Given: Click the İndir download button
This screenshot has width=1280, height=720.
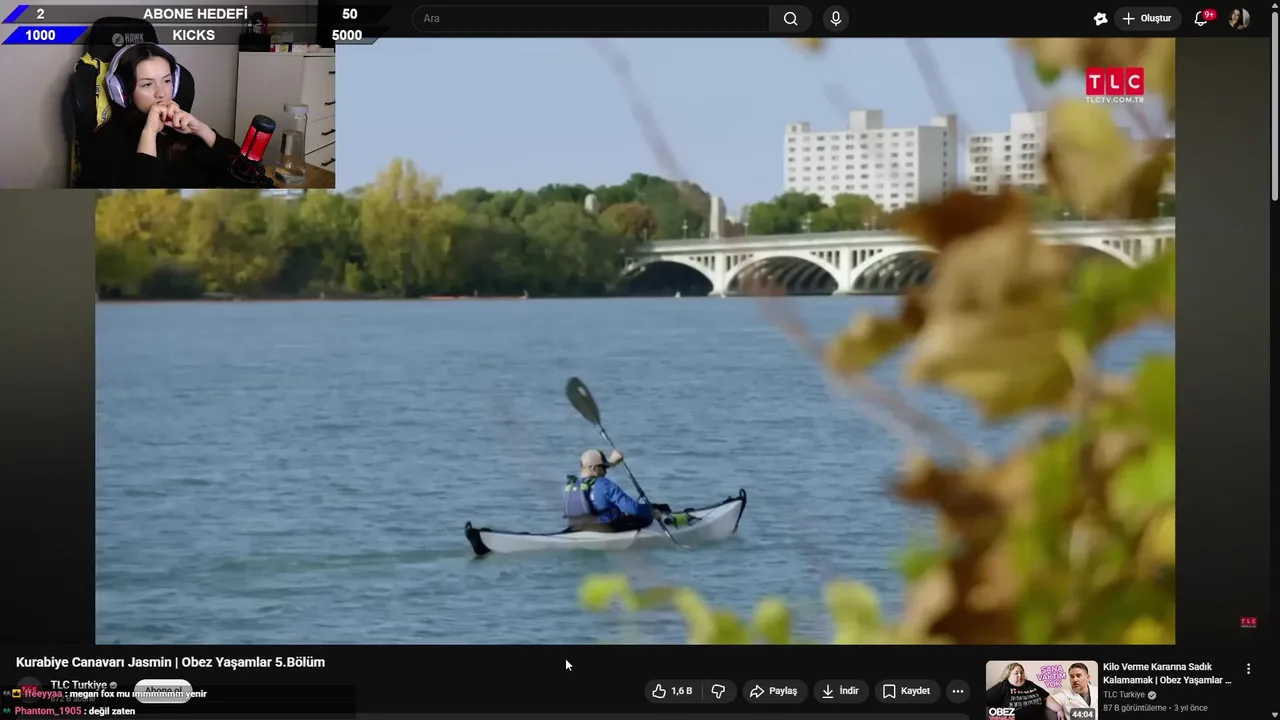Looking at the screenshot, I should [x=840, y=691].
